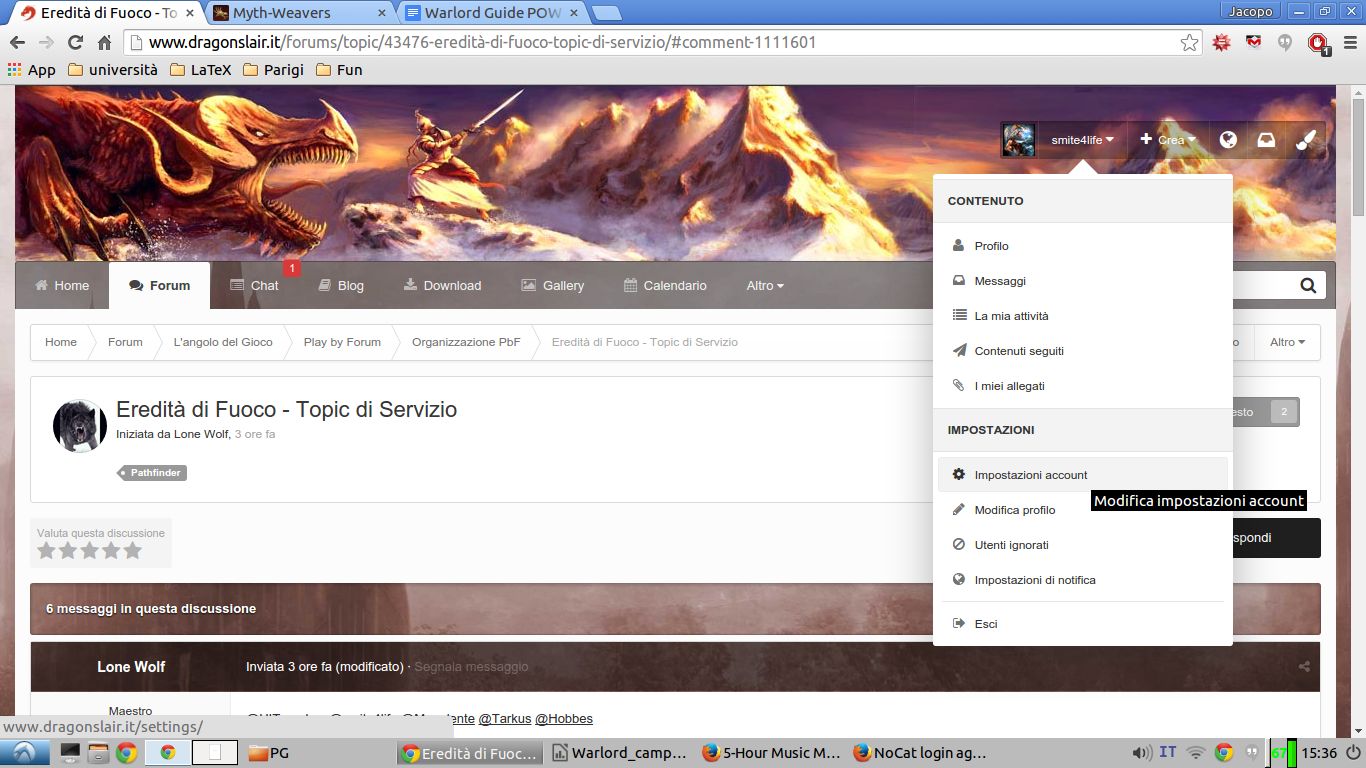Select Profilo in the user menu

(1082, 246)
